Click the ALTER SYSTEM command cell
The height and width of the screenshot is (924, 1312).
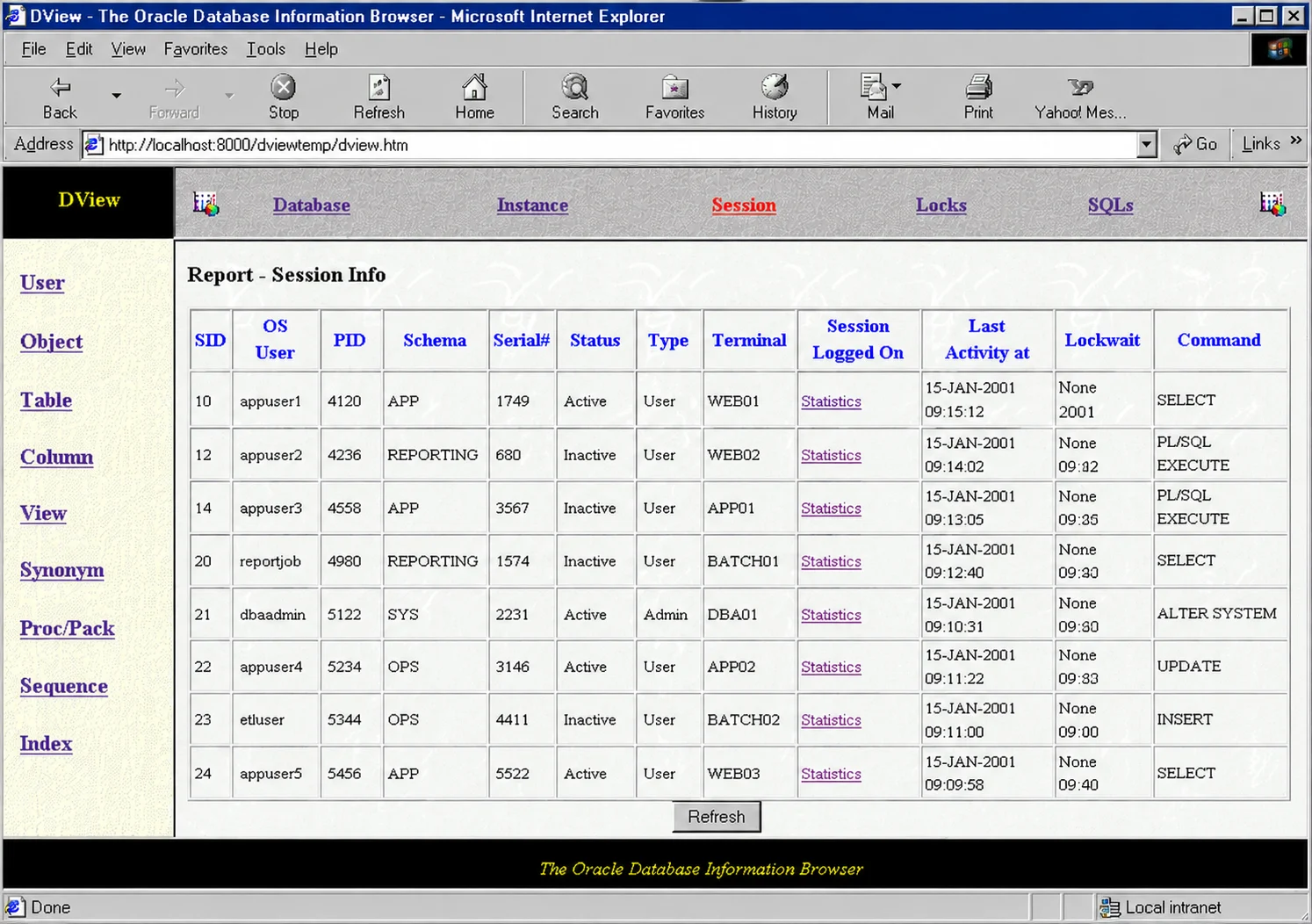pos(1221,614)
